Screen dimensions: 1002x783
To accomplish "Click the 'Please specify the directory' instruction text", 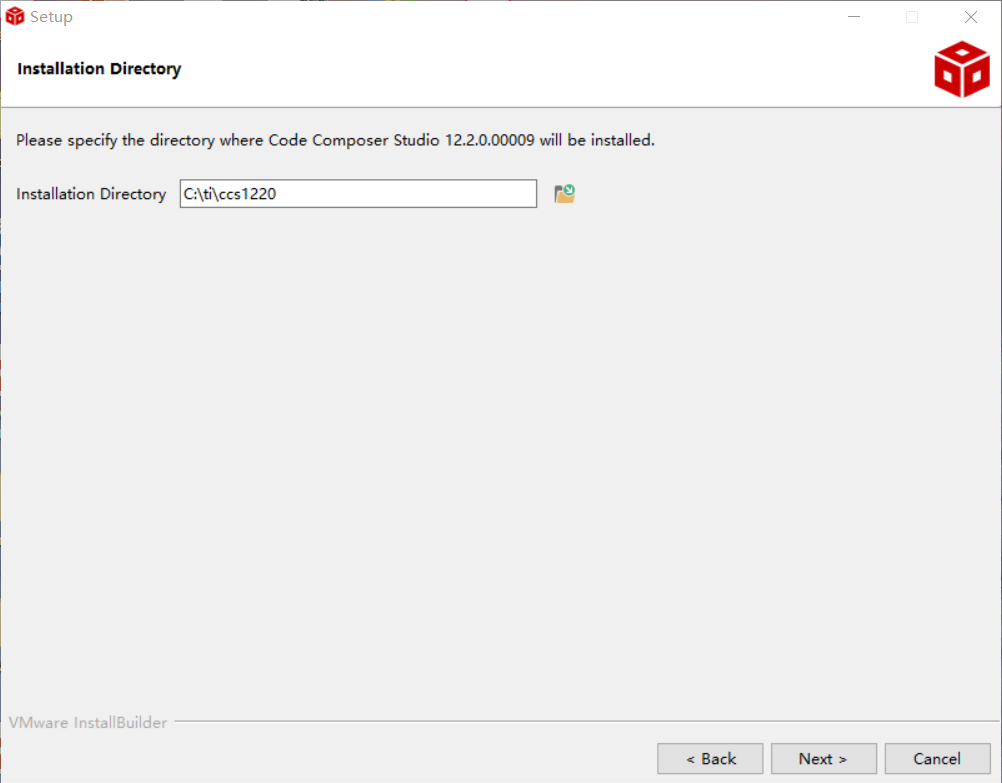I will 335,140.
